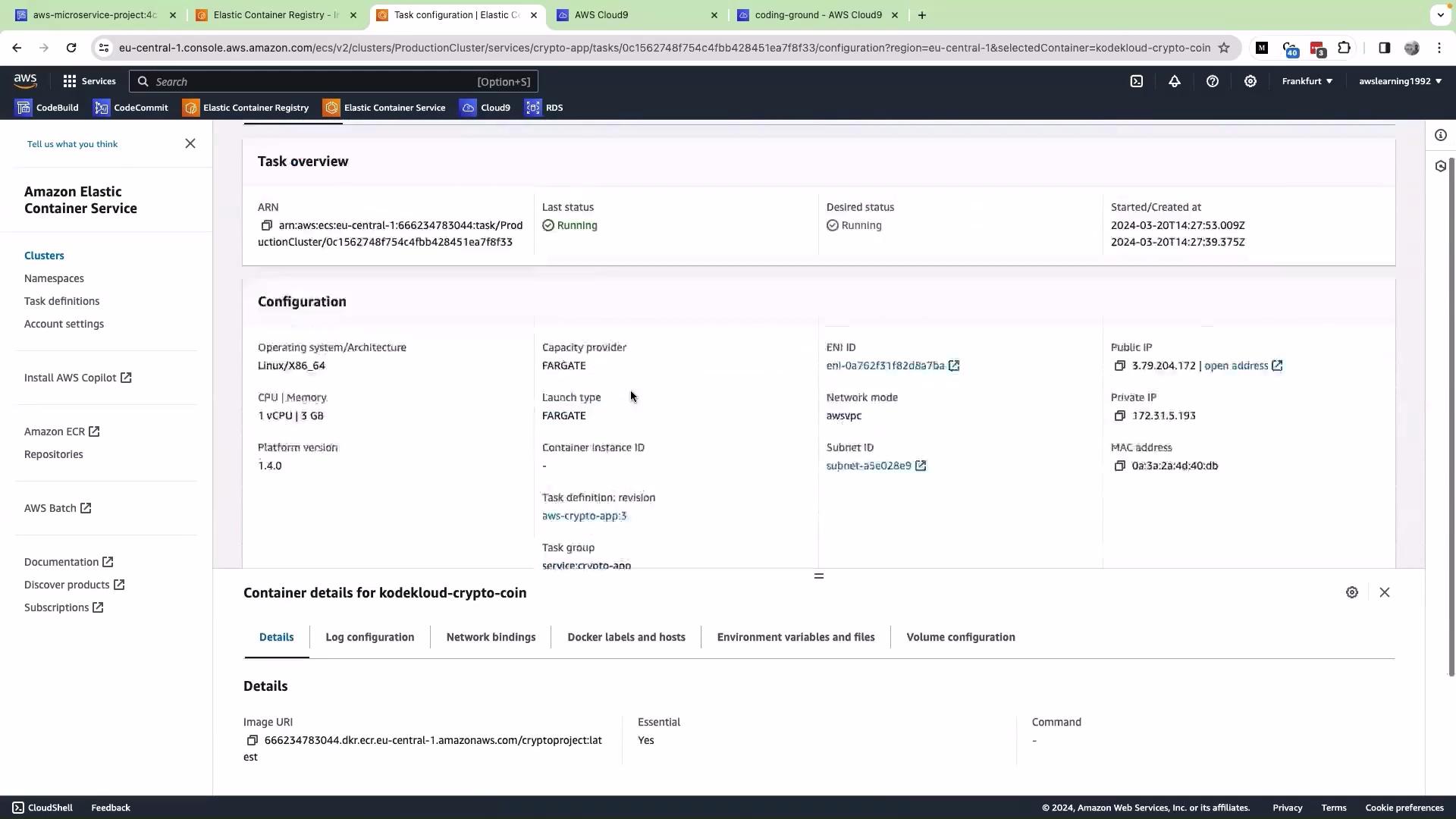The width and height of the screenshot is (1456, 819).
Task: Switch to coding-ground Cloud9 browser tab
Action: 818,15
